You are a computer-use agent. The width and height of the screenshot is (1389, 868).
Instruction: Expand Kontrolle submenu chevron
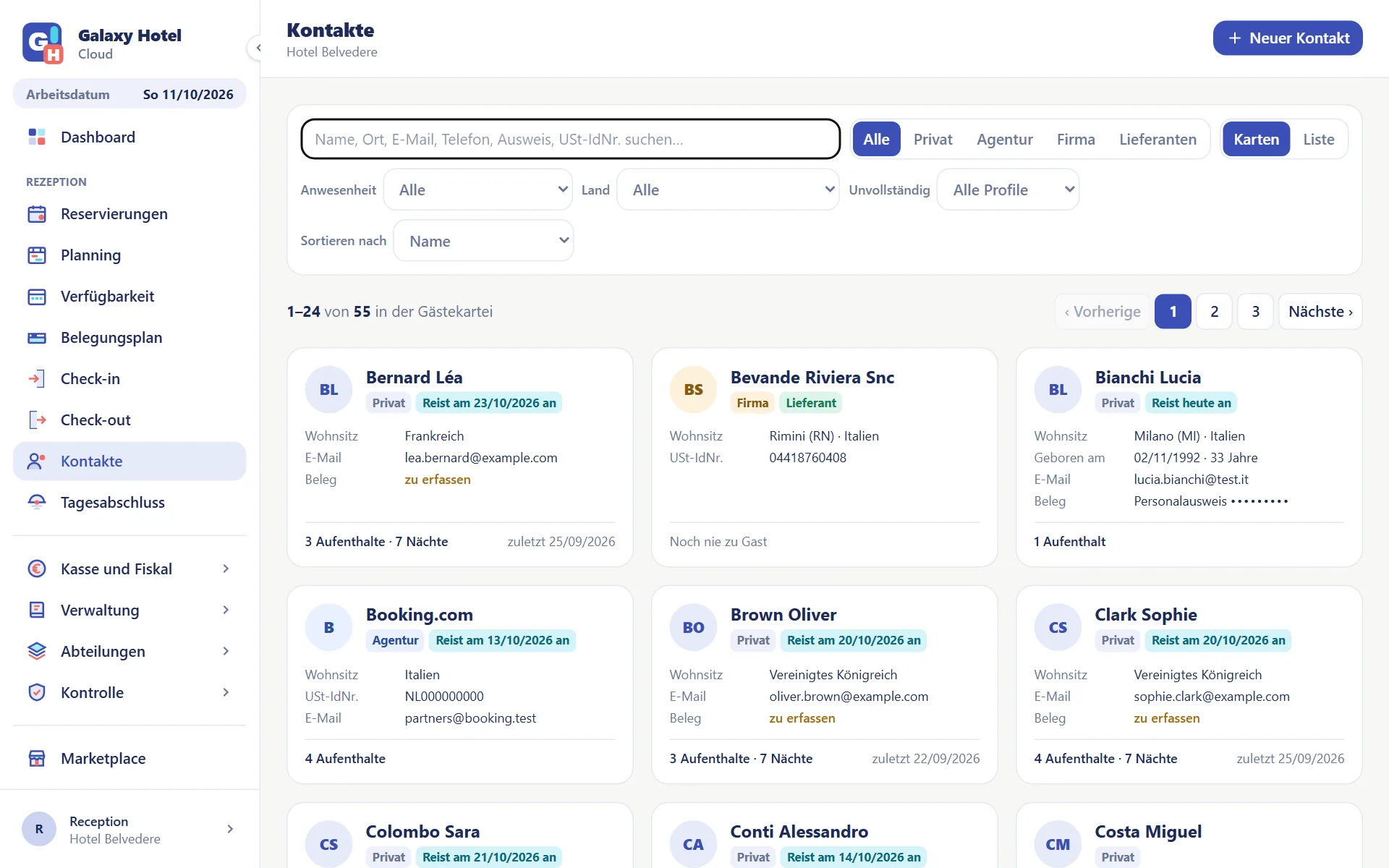[x=226, y=693]
